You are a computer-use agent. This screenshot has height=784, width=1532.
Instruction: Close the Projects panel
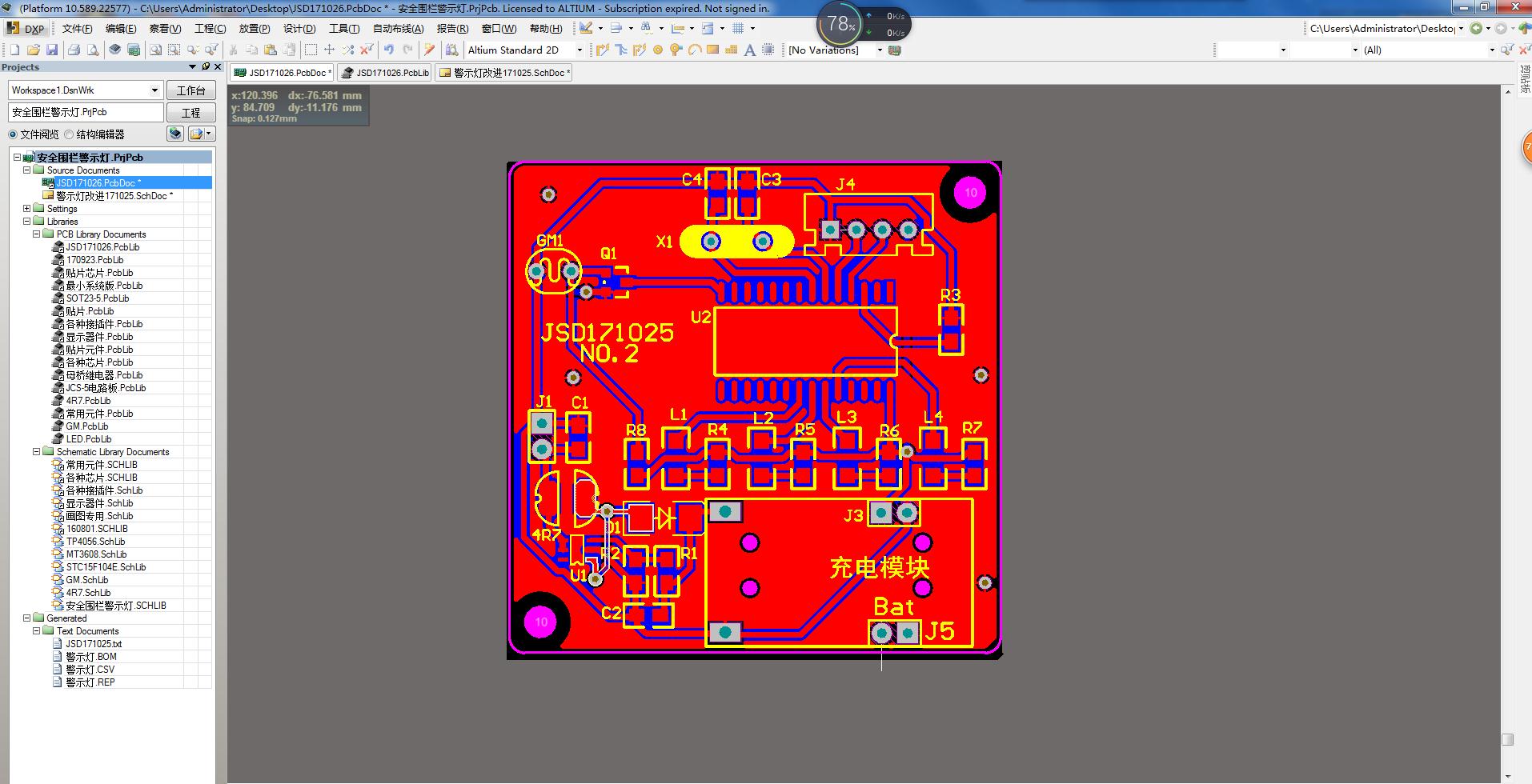(218, 67)
